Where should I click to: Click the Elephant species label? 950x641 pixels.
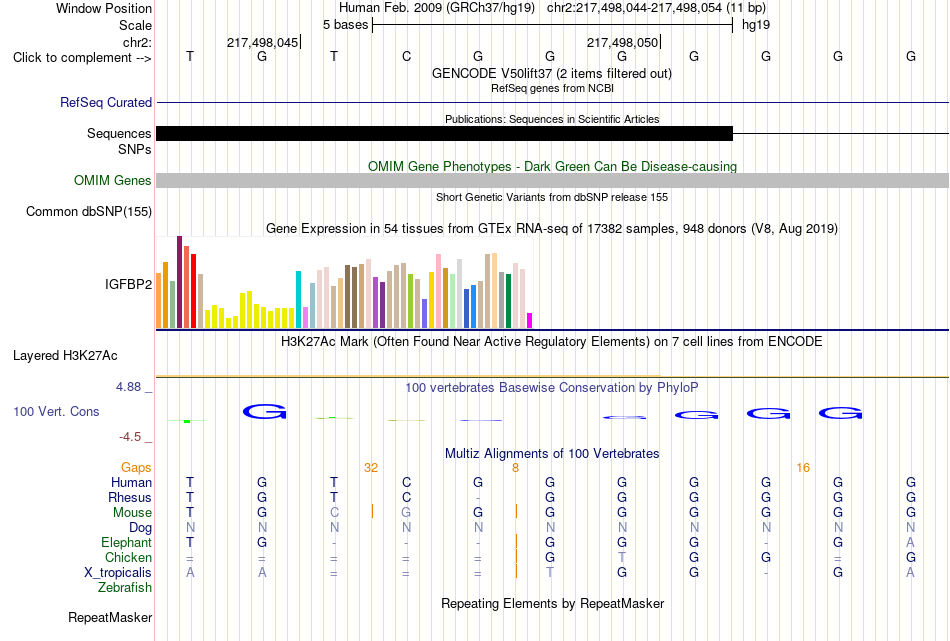click(x=126, y=542)
